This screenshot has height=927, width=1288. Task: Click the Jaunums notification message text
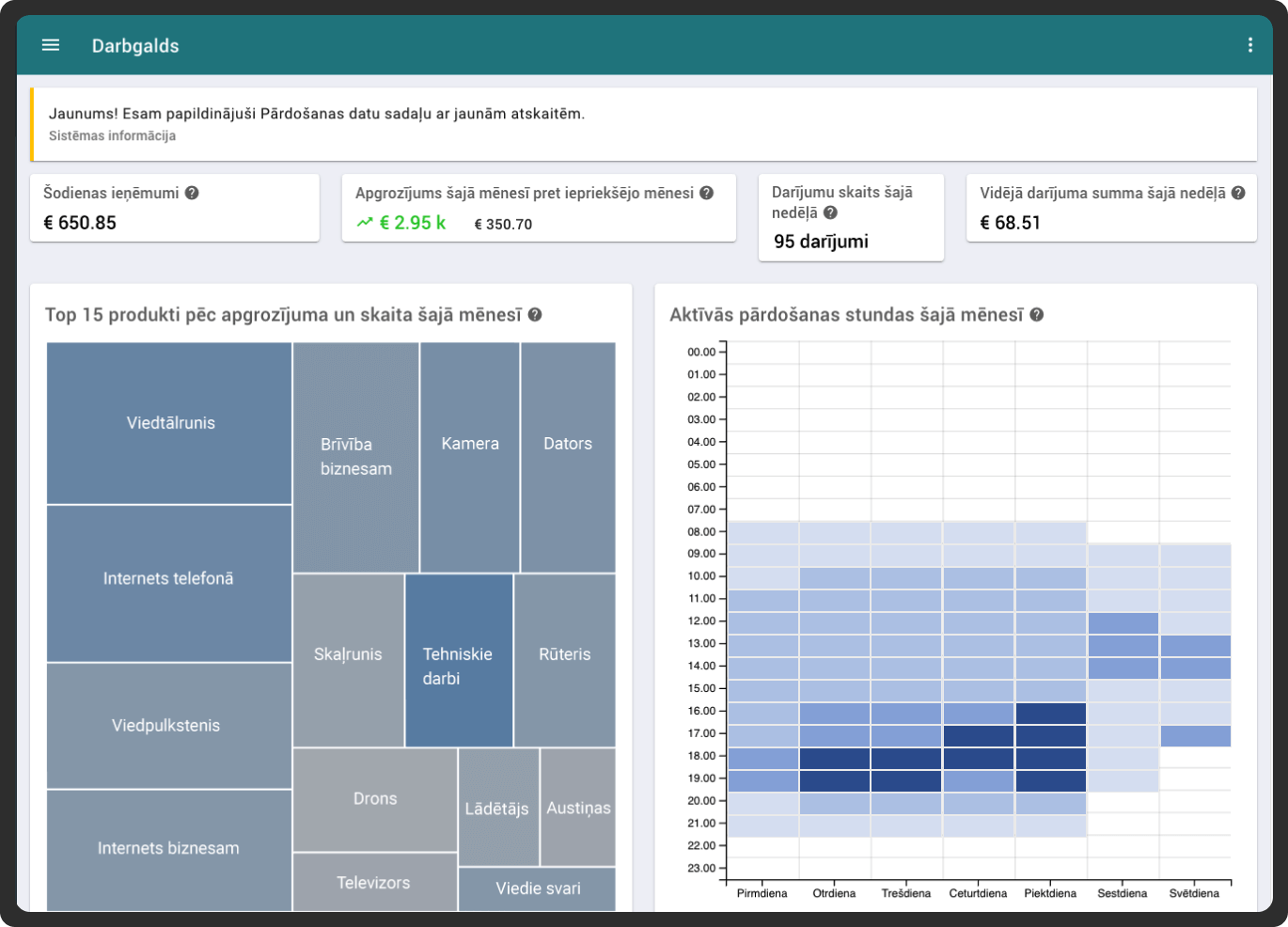tap(317, 114)
